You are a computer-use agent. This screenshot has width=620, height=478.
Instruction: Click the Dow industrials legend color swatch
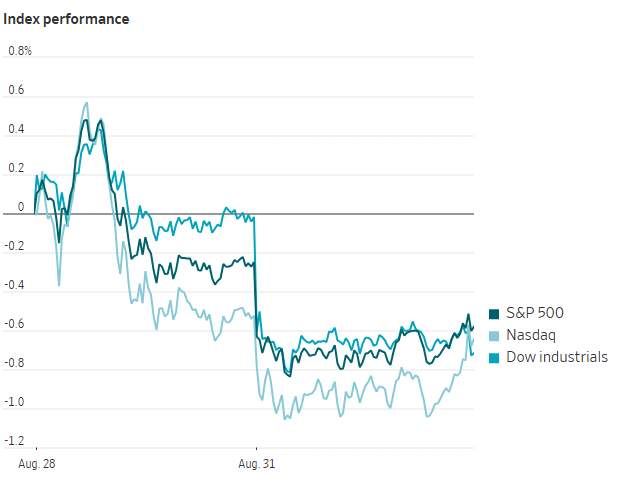click(494, 358)
